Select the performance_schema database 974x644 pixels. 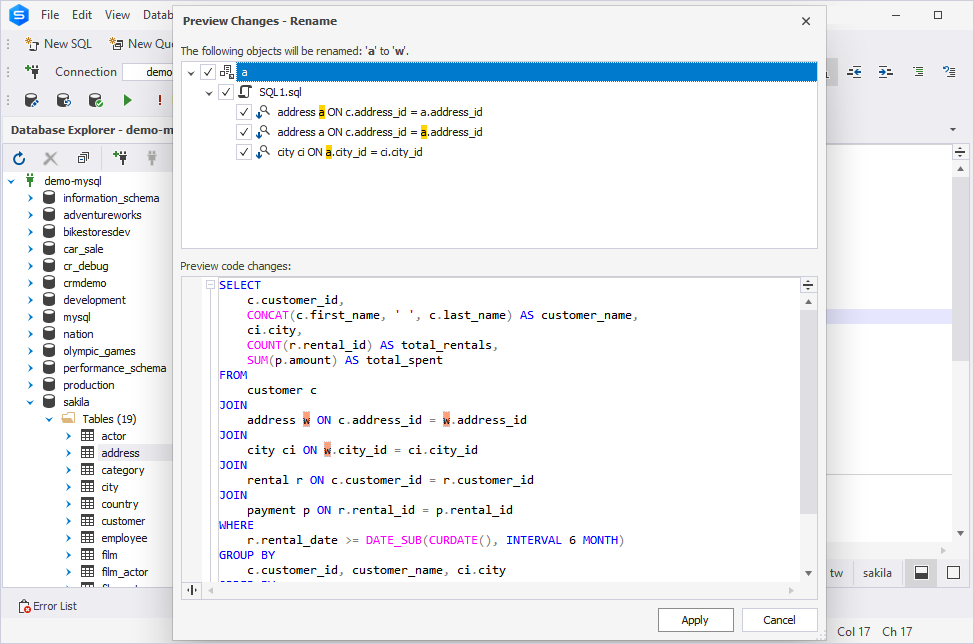pos(114,368)
